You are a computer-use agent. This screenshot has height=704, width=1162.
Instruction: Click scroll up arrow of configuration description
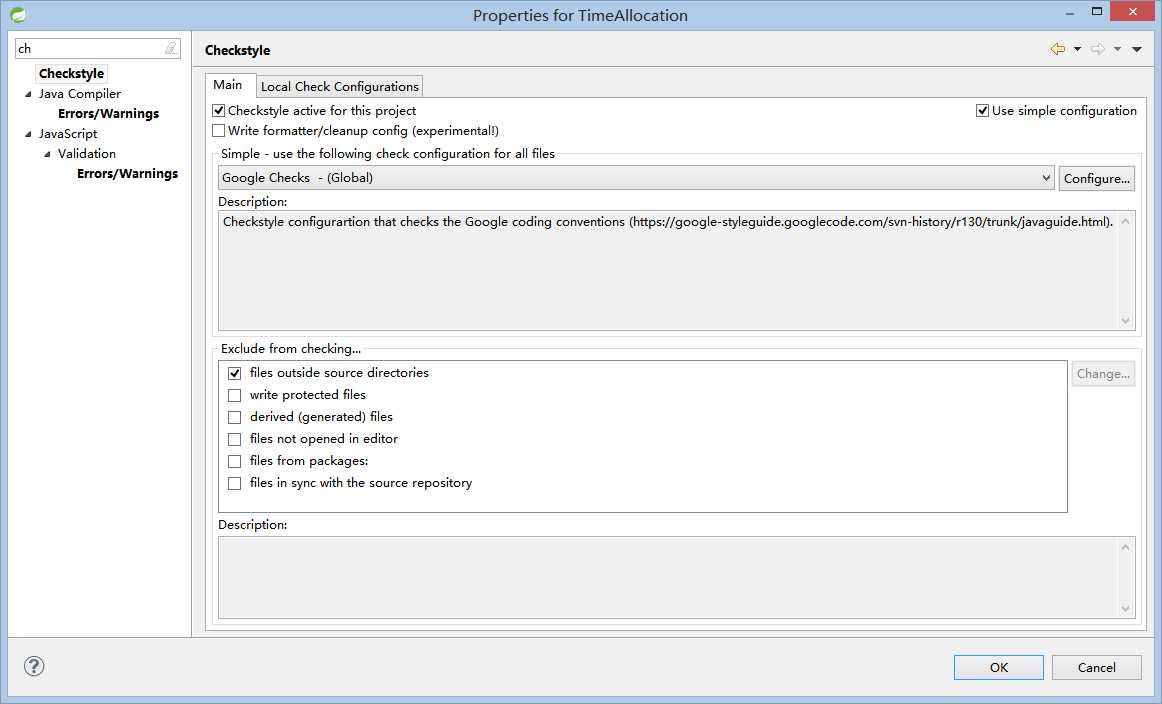pyautogui.click(x=1126, y=222)
